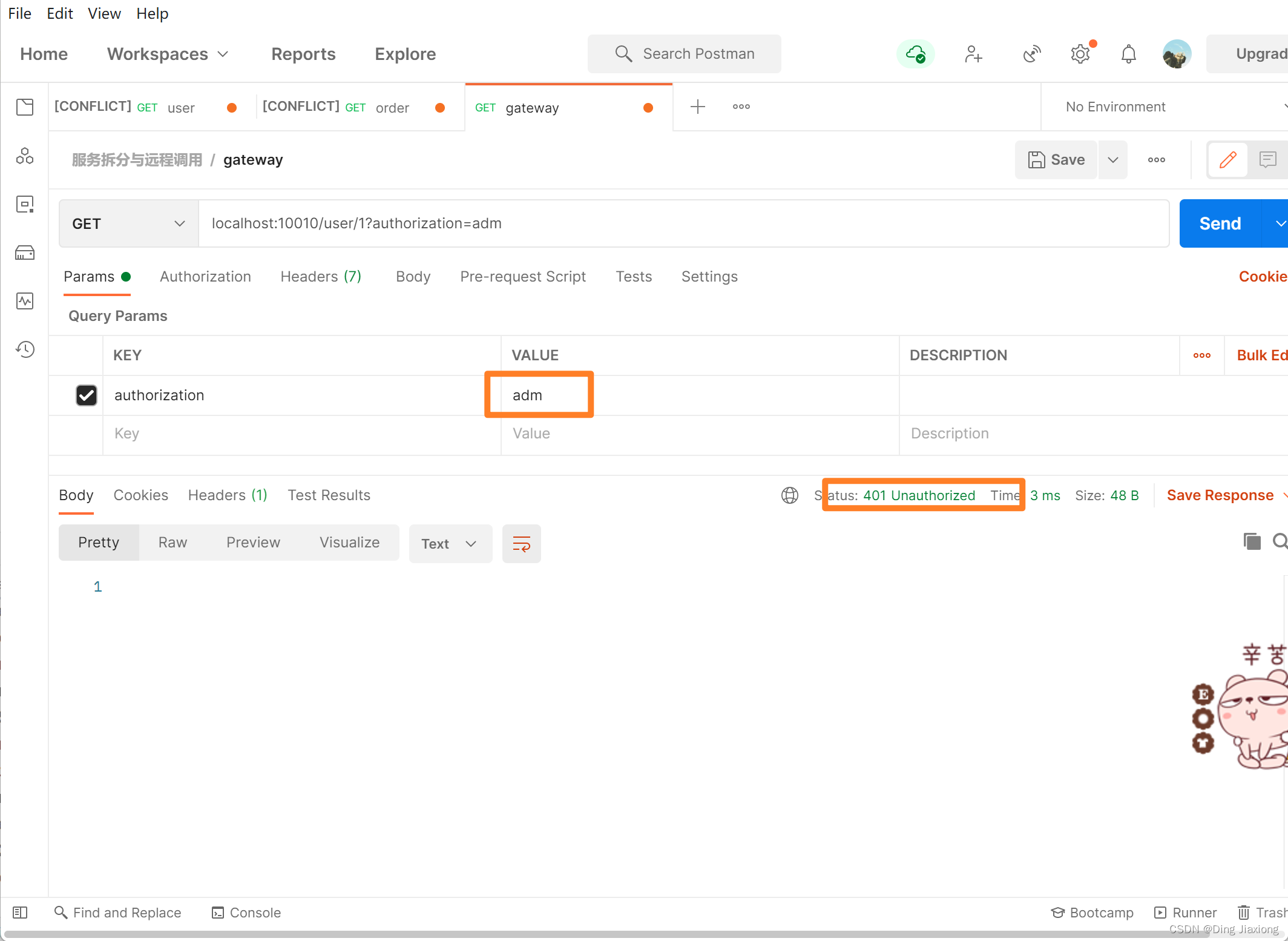Click the Save button
The height and width of the screenshot is (941, 1288).
[1056, 160]
